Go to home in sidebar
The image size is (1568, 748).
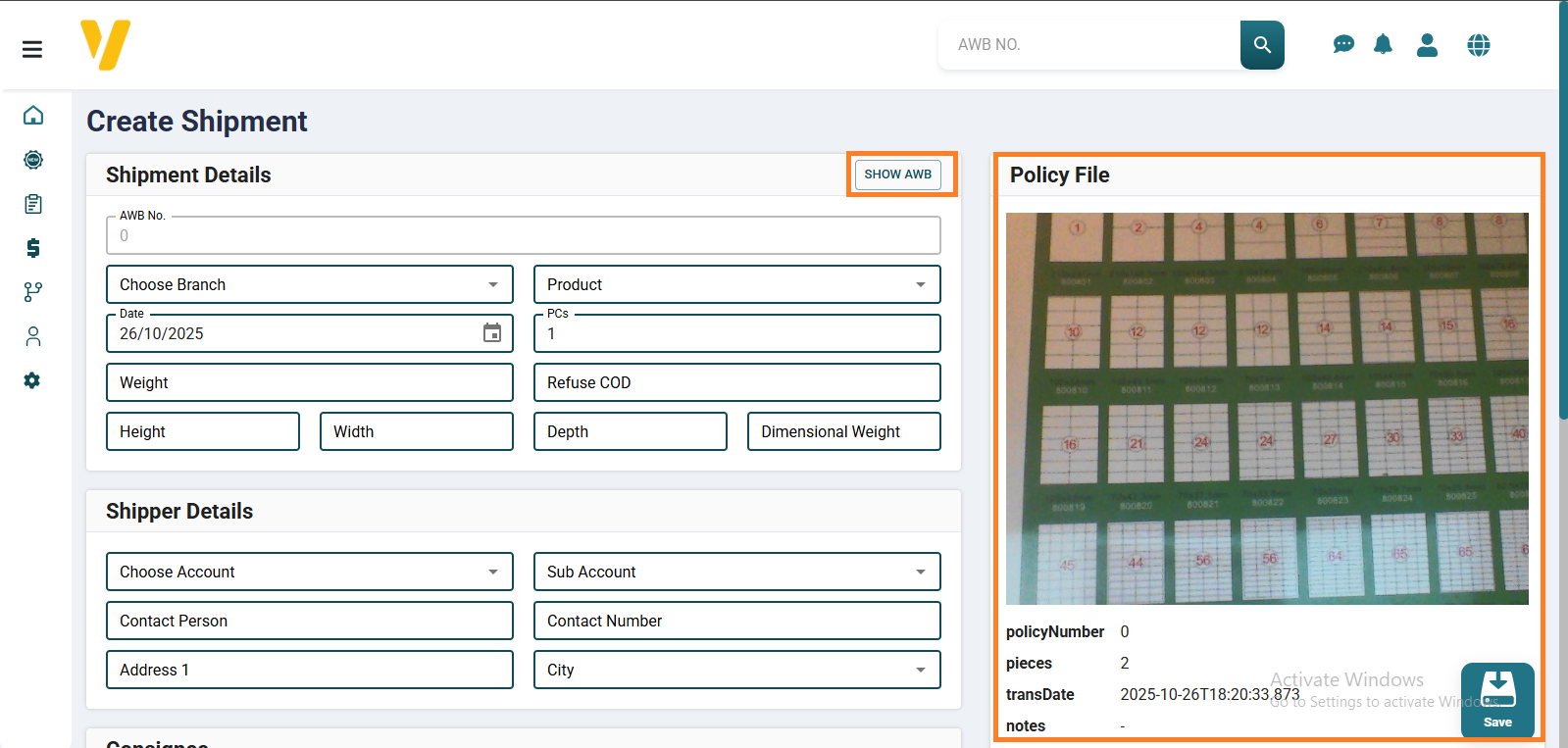33,116
